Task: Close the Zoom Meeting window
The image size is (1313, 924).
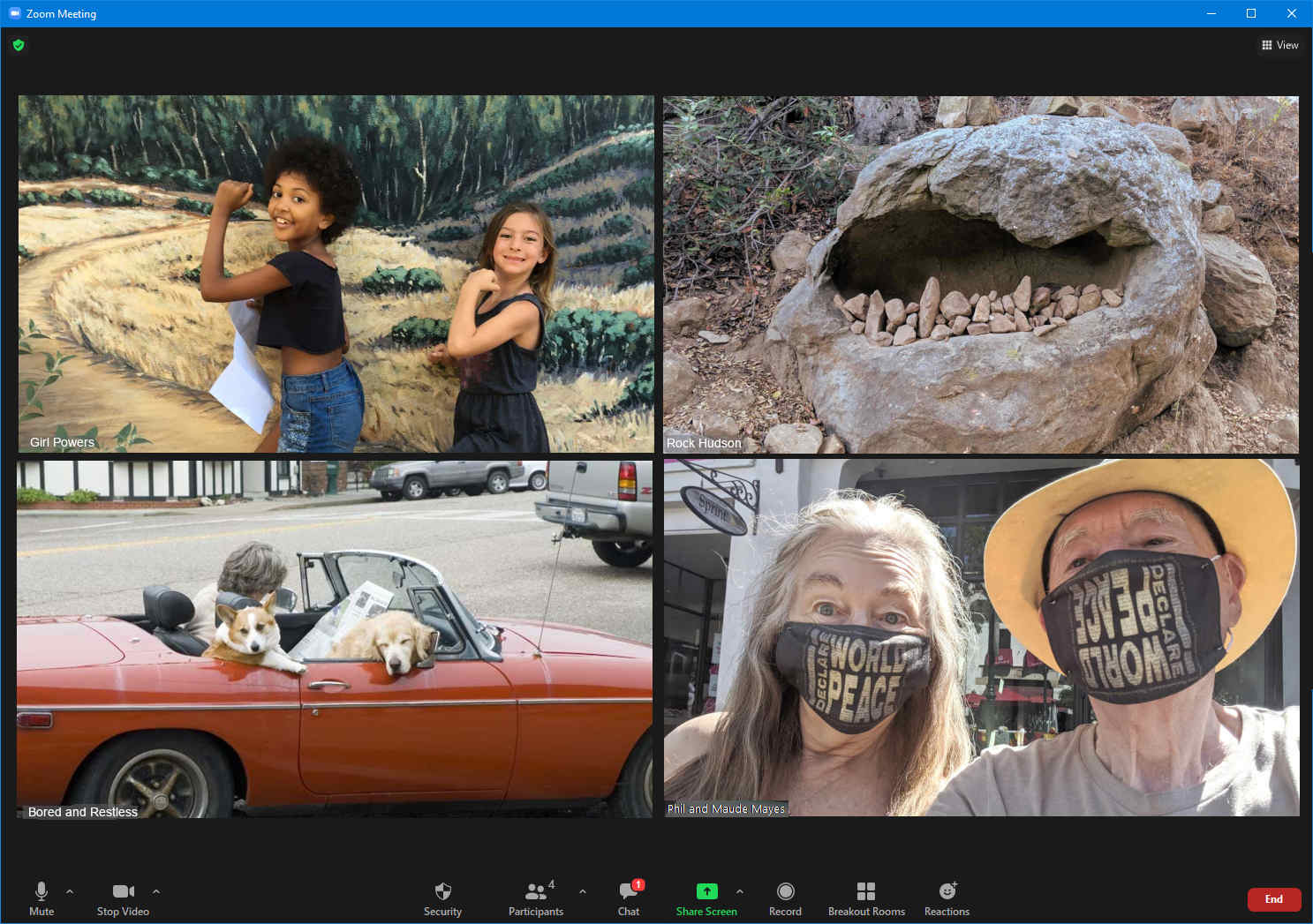Action: 1292,13
